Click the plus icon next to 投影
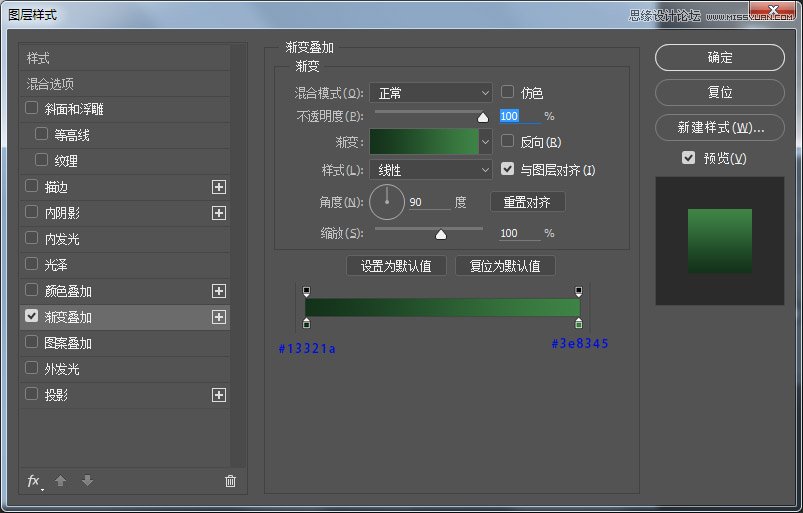The width and height of the screenshot is (803, 513). tap(219, 395)
